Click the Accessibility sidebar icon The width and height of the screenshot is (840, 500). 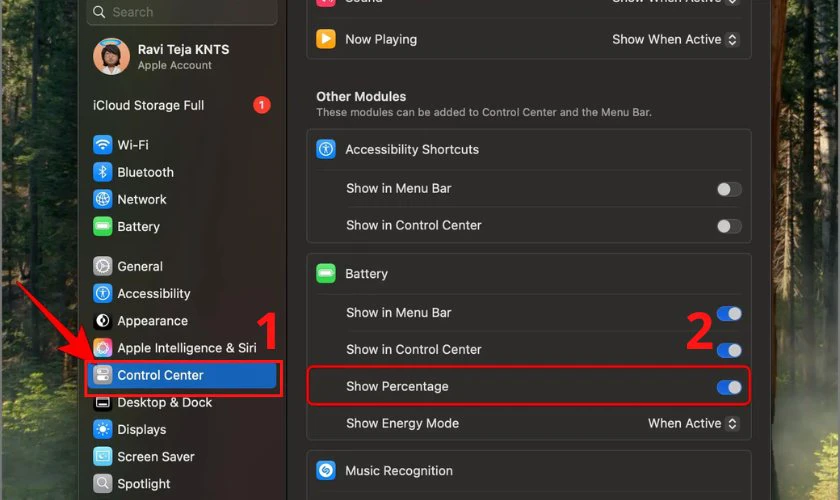tap(102, 294)
